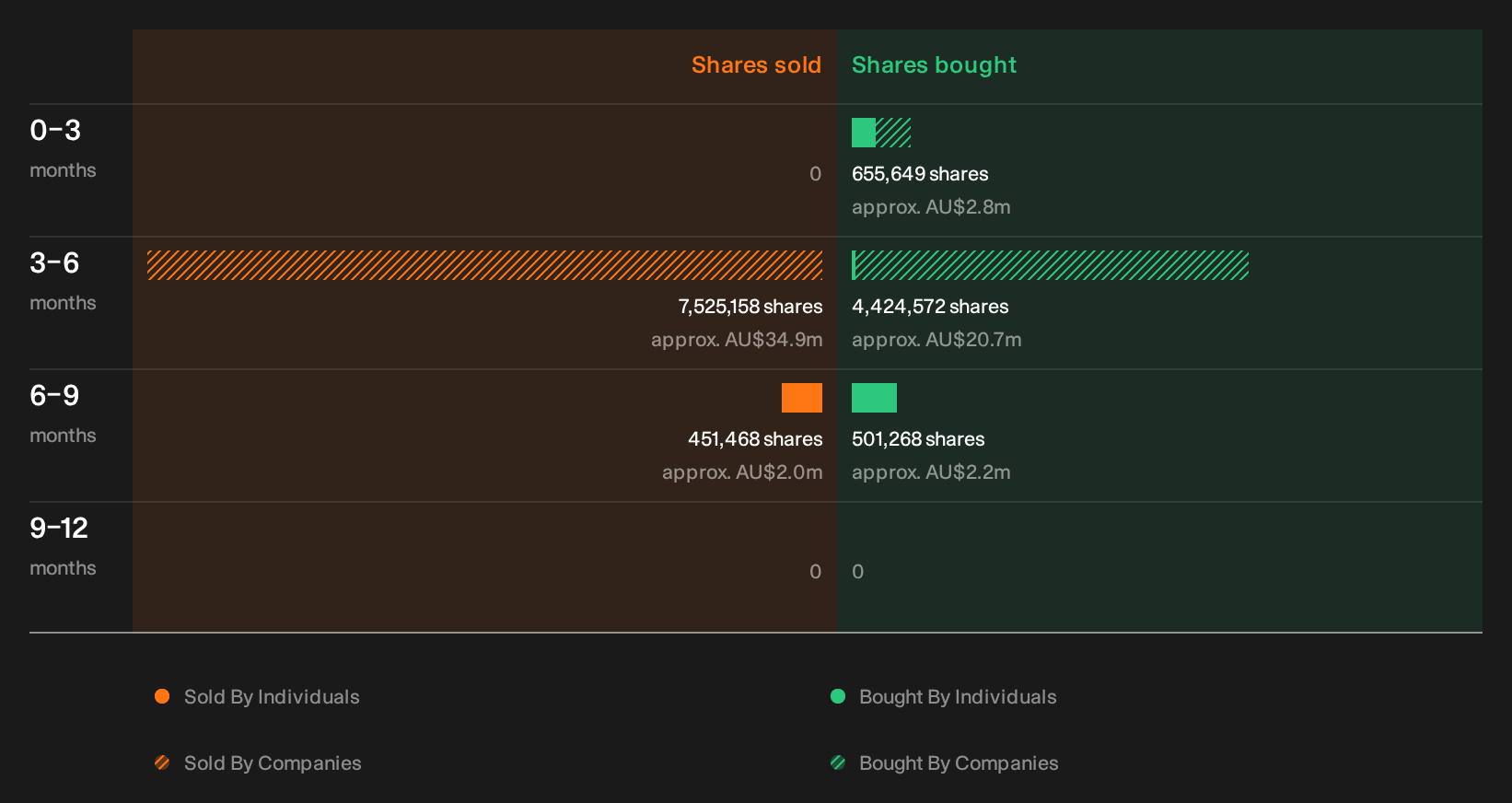
Task: Click the Shares sold column header
Action: [756, 65]
